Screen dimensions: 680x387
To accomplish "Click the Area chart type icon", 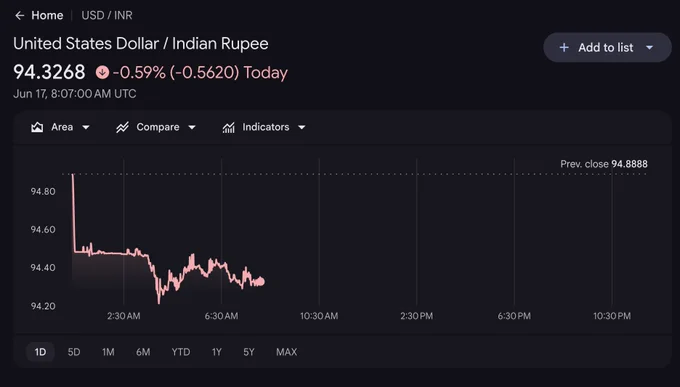I will coord(37,127).
